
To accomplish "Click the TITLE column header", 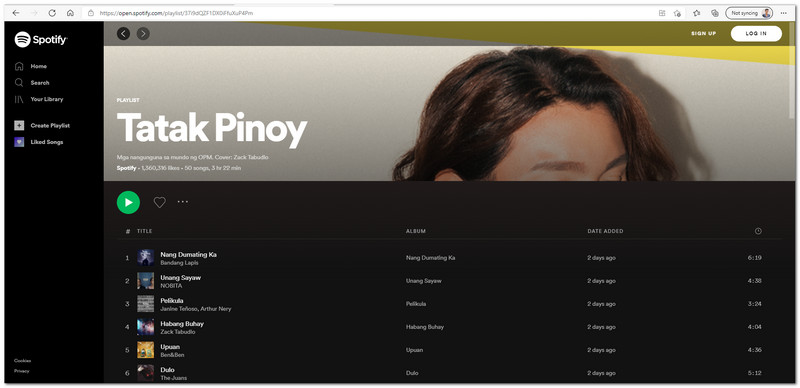I will point(144,231).
